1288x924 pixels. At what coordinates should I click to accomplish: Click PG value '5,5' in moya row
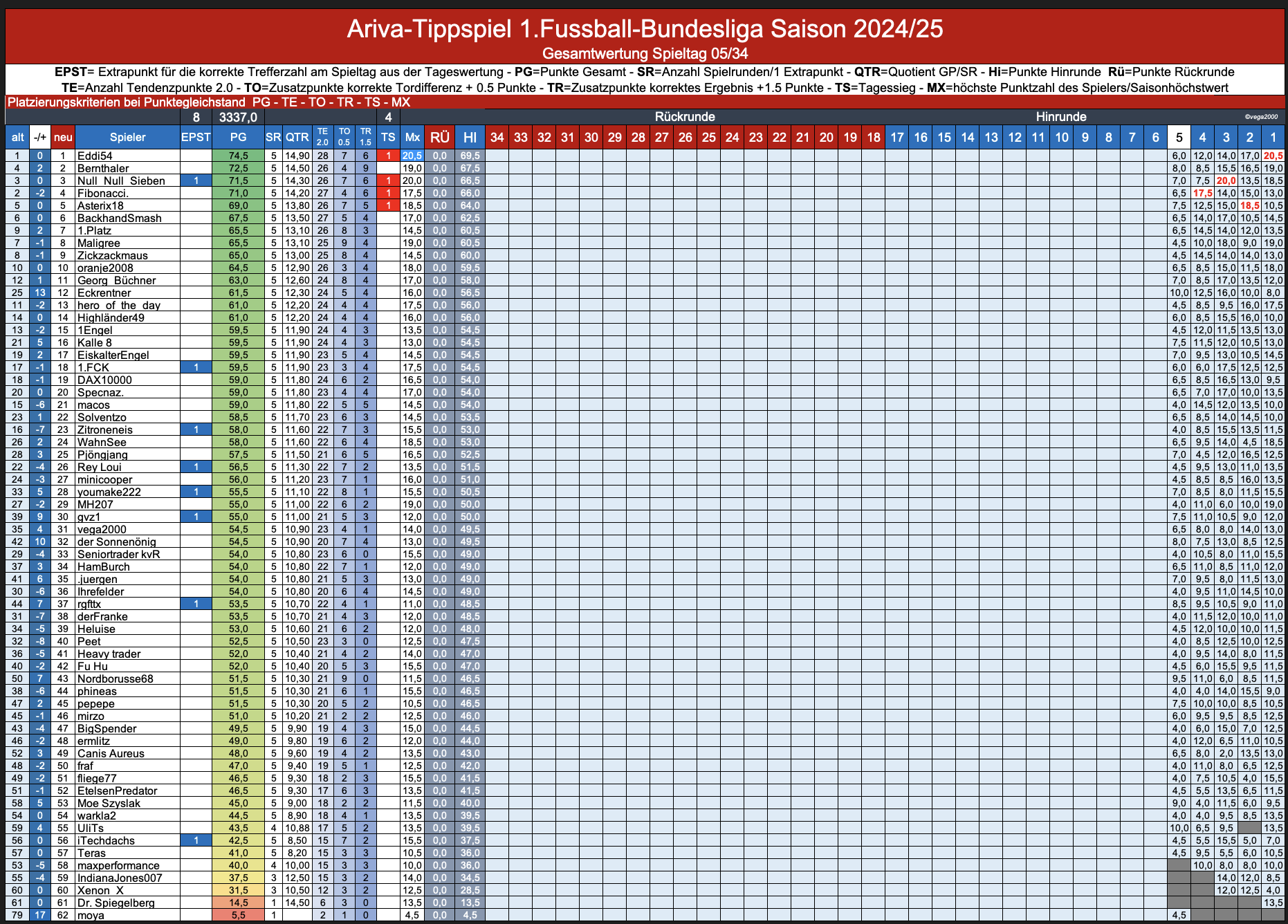pyautogui.click(x=238, y=915)
